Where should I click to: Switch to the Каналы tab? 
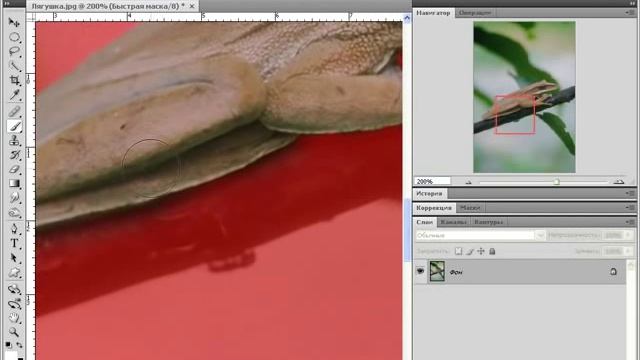453,222
